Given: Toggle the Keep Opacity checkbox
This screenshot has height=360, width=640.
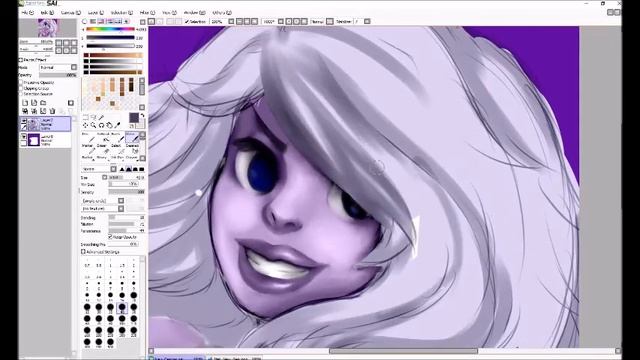Looking at the screenshot, I should coord(110,237).
